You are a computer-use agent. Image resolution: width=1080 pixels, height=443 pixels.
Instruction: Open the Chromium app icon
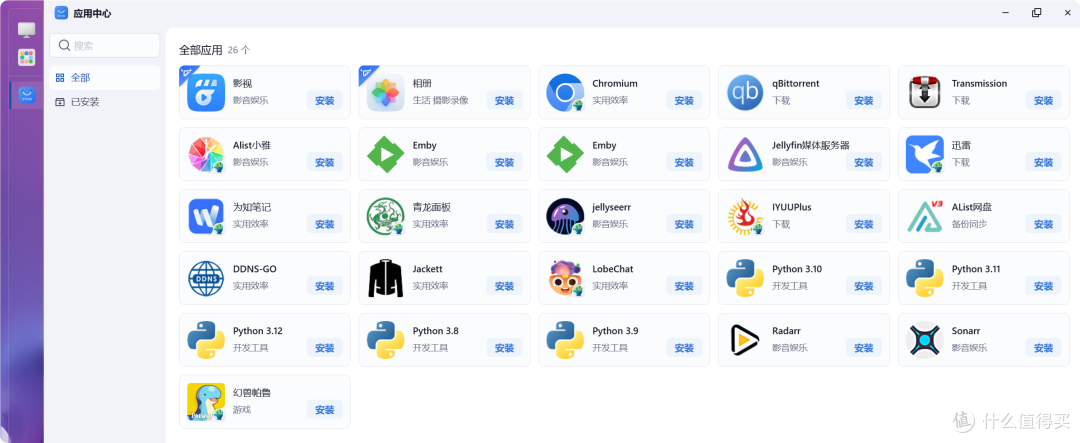click(x=565, y=92)
